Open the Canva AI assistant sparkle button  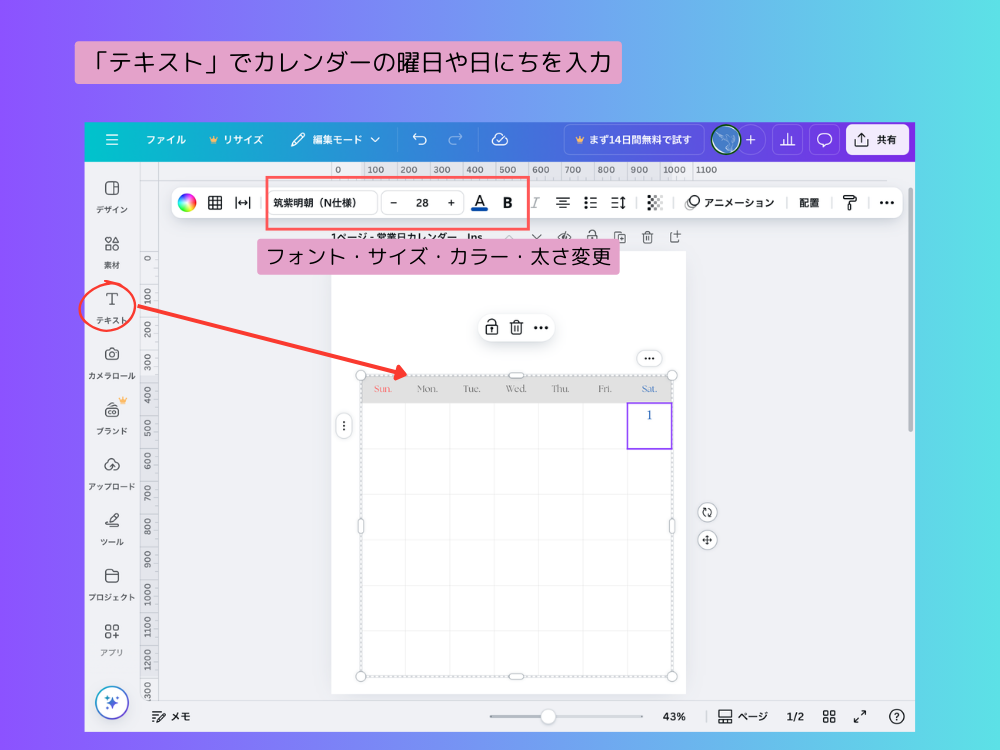point(111,702)
